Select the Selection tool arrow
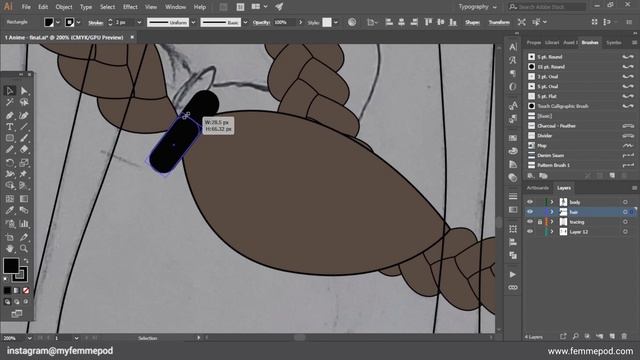This screenshot has height=360, width=640. pyautogui.click(x=10, y=91)
